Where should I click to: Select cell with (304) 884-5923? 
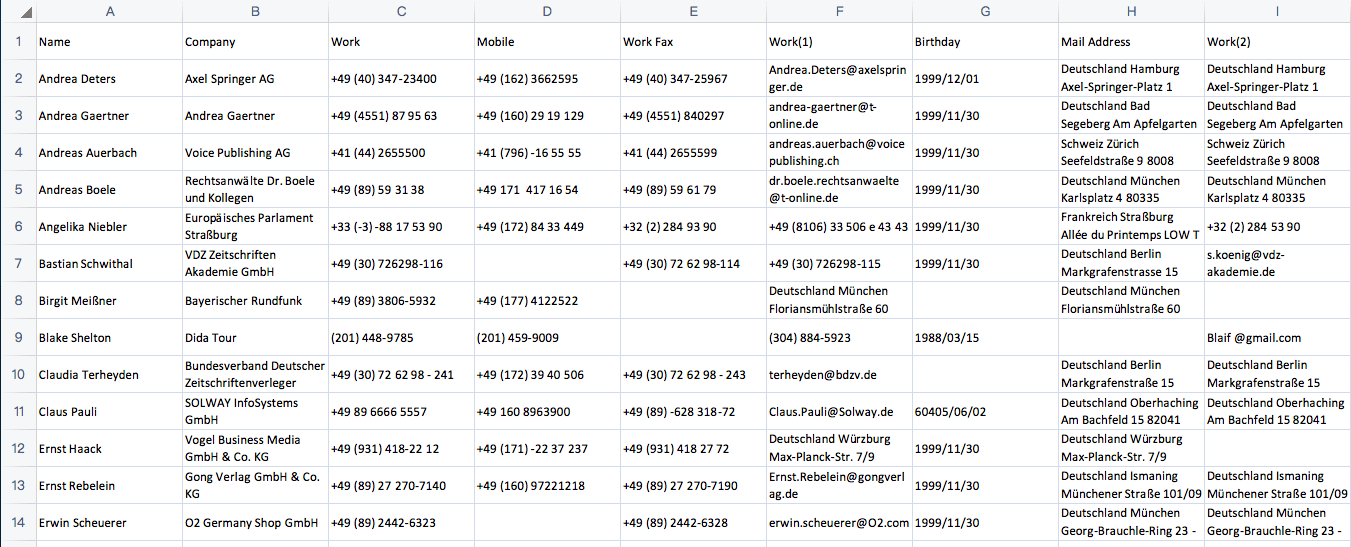839,338
